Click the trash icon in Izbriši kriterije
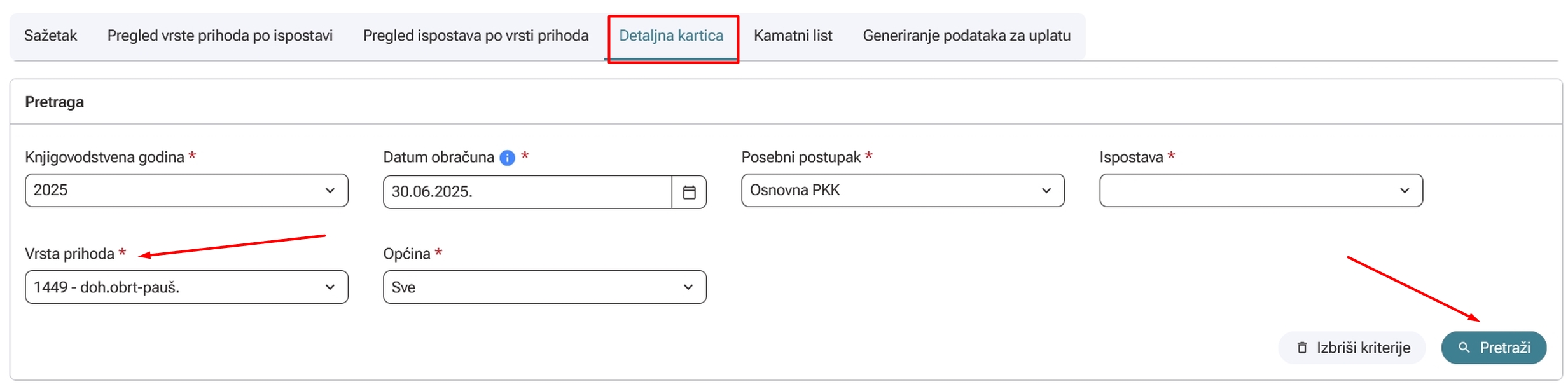 click(x=1302, y=348)
